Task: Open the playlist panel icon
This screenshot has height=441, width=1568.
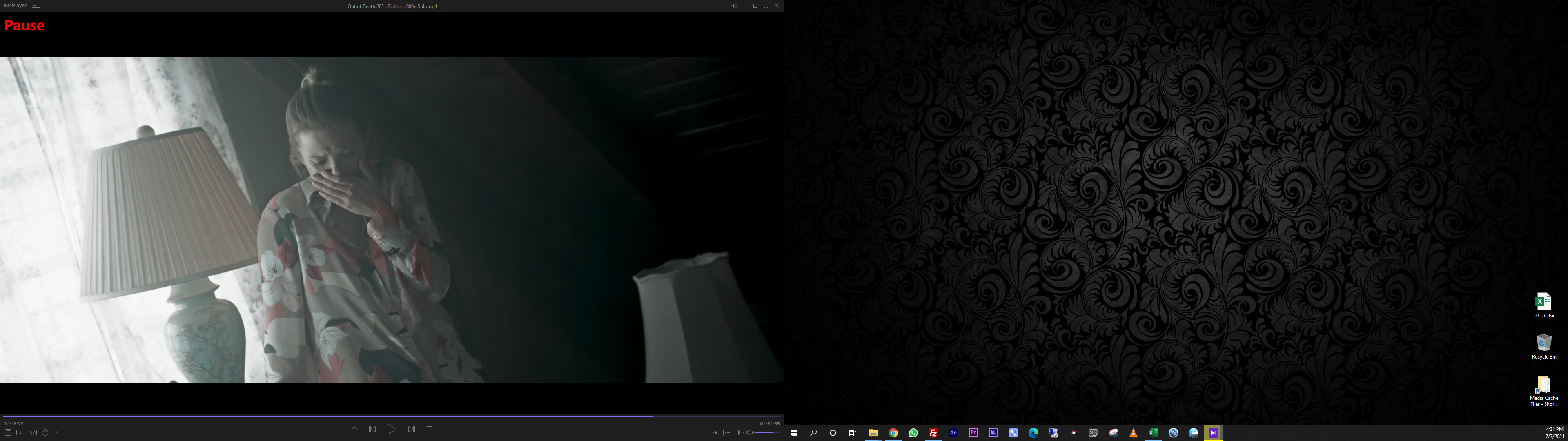Action: click(x=8, y=432)
